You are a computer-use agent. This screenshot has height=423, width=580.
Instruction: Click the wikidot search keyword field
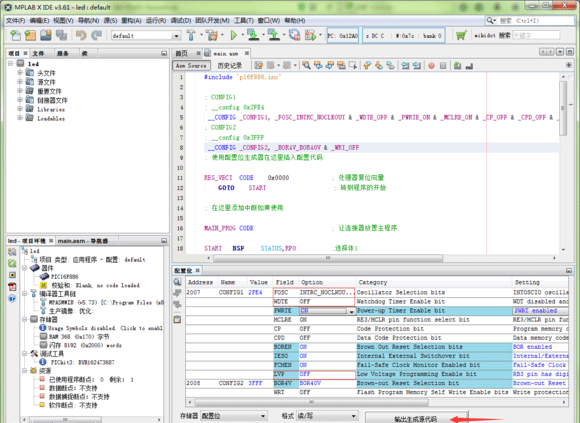click(x=536, y=35)
